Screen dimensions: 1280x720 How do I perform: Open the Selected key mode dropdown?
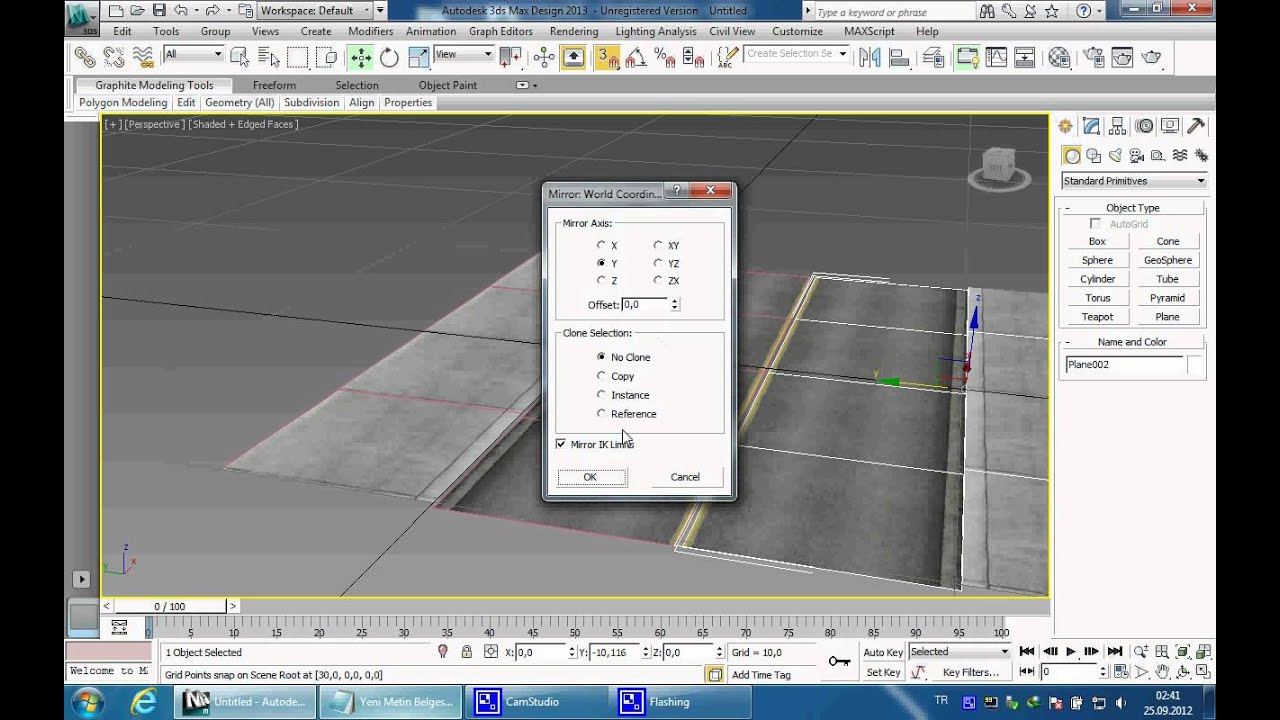tap(959, 652)
